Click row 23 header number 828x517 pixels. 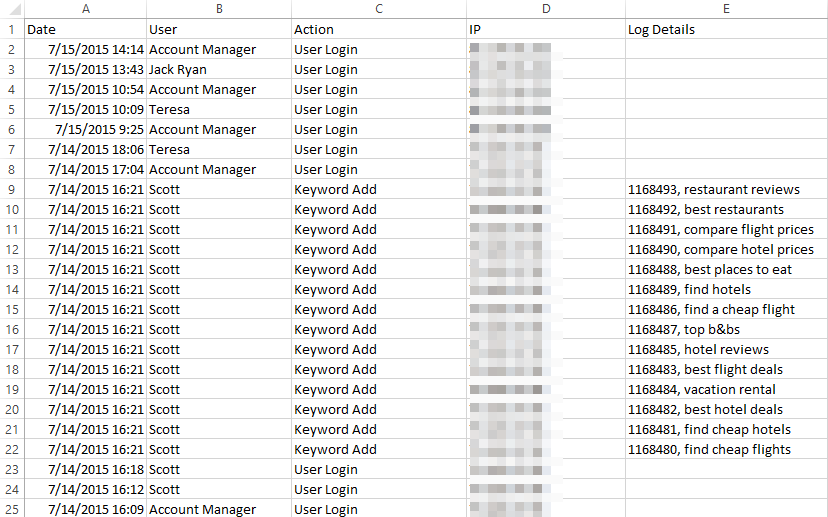[11, 469]
